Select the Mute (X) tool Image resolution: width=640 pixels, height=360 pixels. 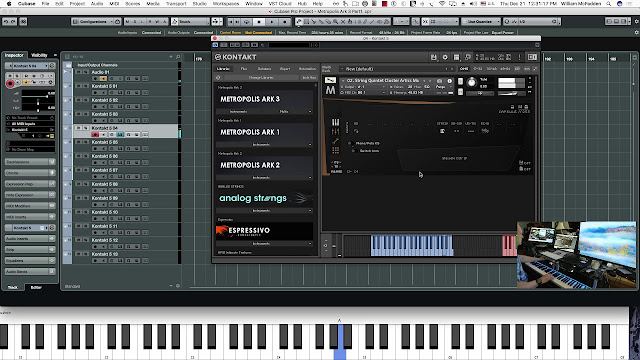point(343,22)
